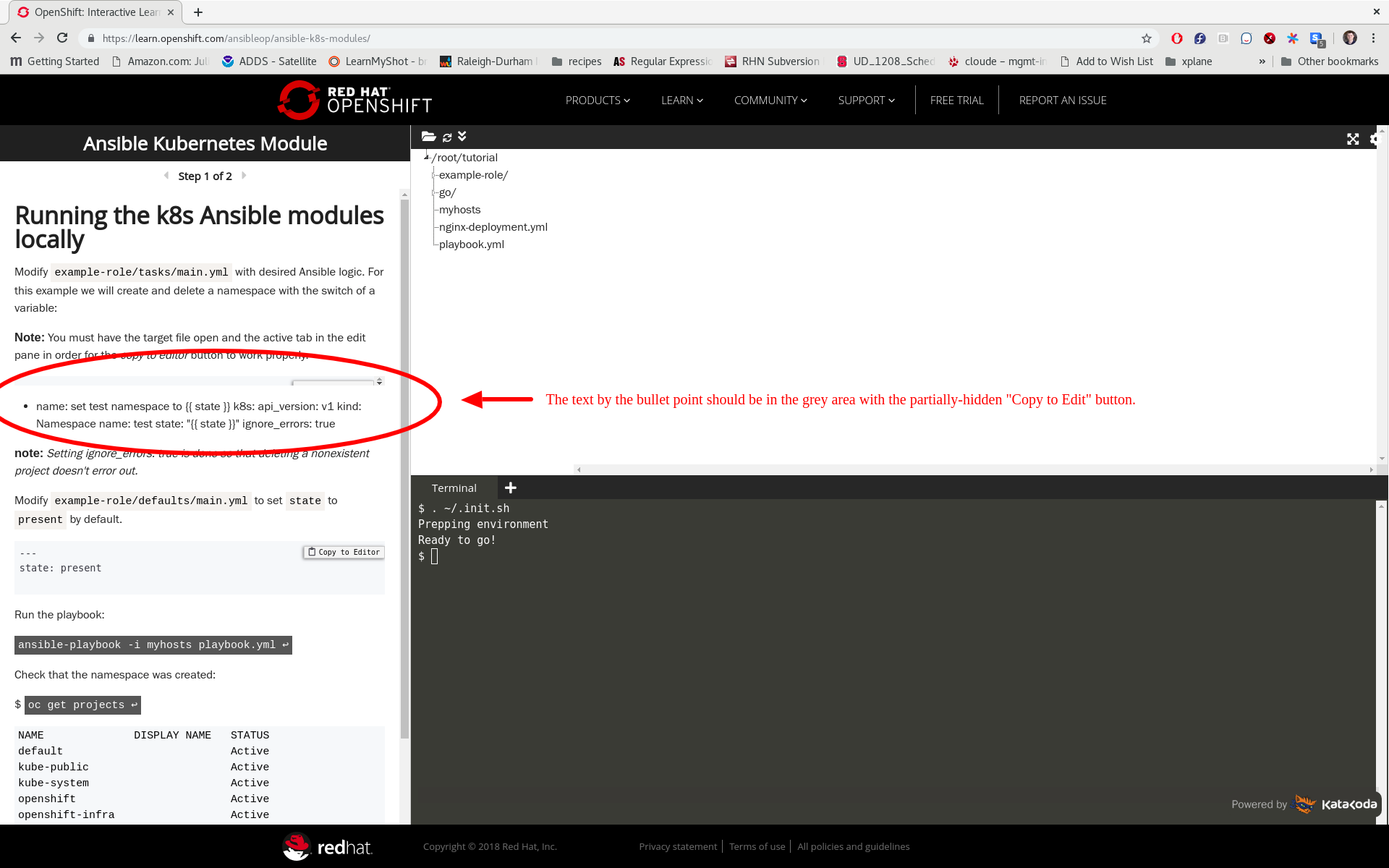
Task: Open the COMMUNITY dropdown menu
Action: coord(770,100)
